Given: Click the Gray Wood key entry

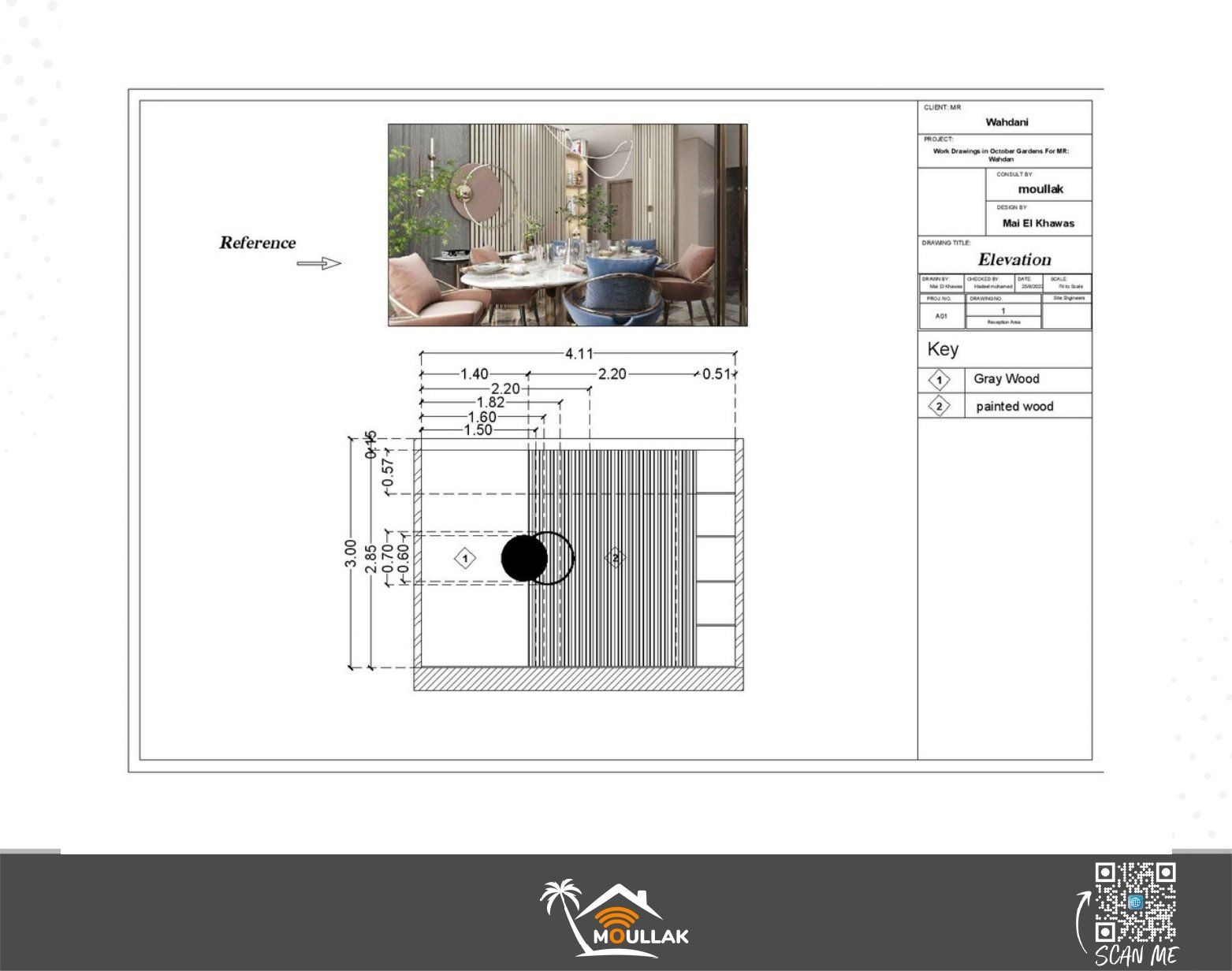Looking at the screenshot, I should tap(1006, 379).
